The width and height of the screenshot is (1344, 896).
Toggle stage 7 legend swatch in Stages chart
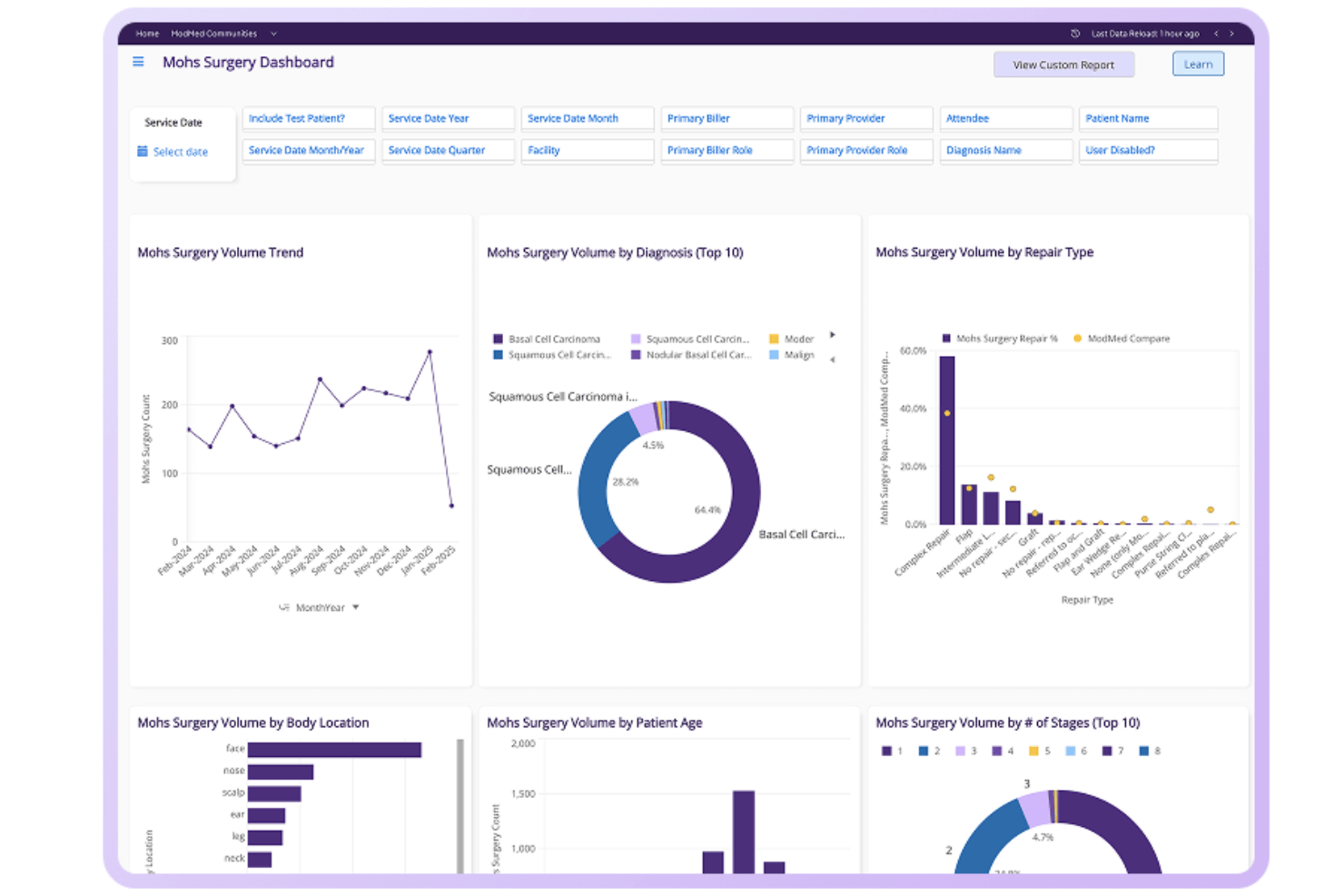(x=1107, y=751)
